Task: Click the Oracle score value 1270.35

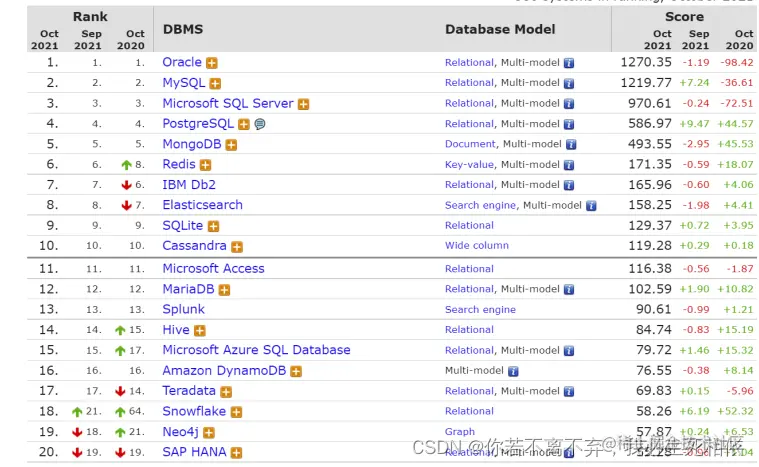Action: tap(646, 62)
